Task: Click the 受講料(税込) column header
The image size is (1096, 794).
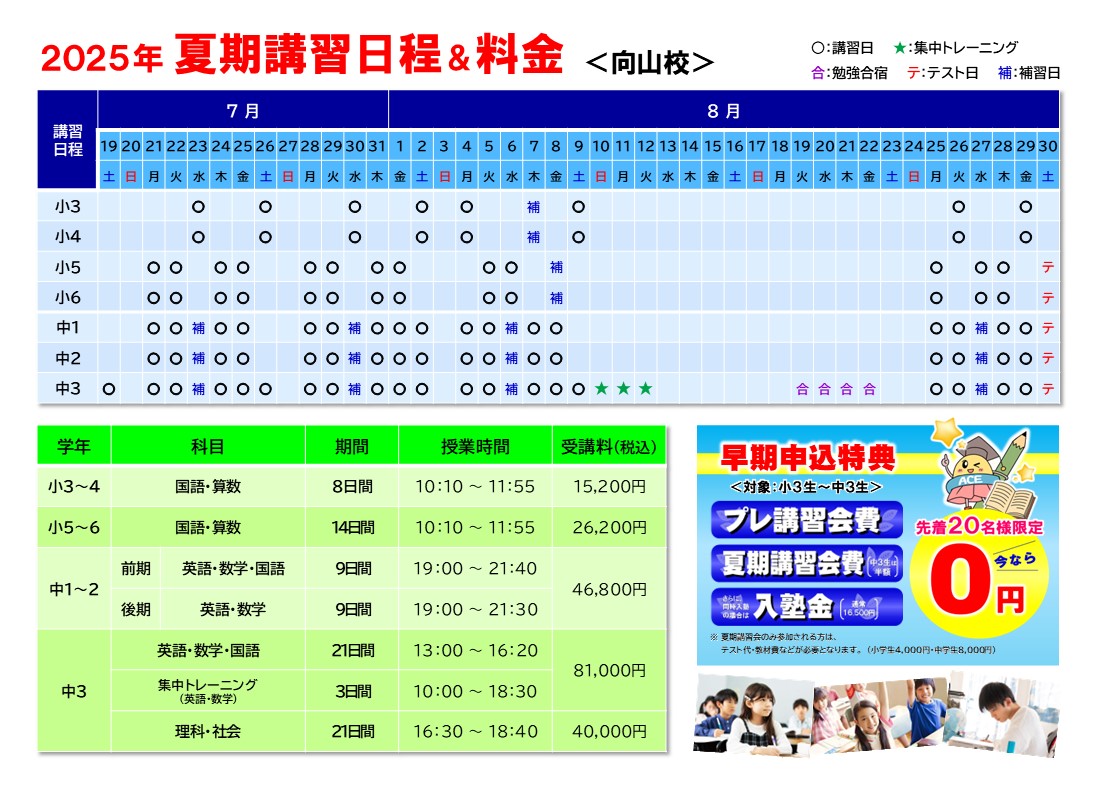Action: (x=609, y=446)
